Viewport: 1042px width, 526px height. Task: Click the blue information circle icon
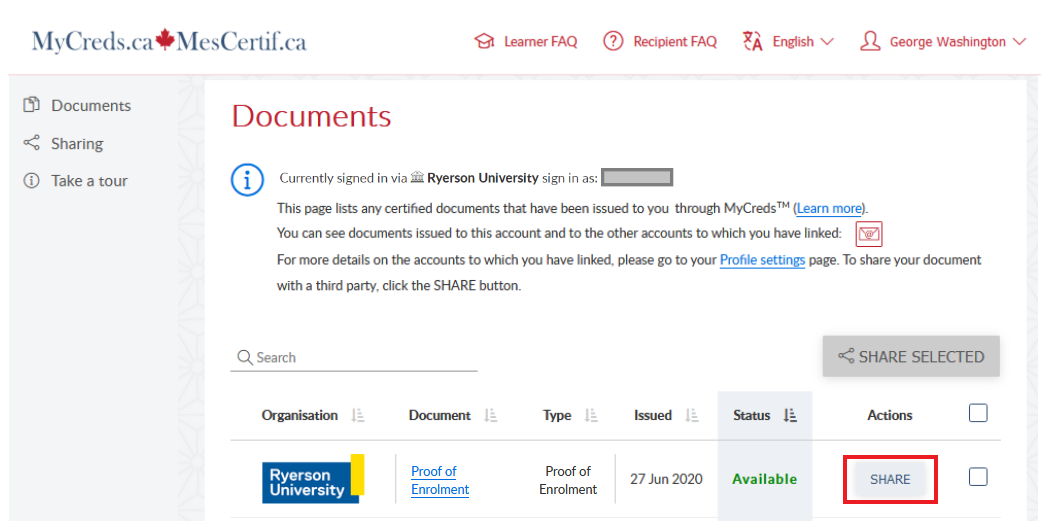pyautogui.click(x=247, y=180)
